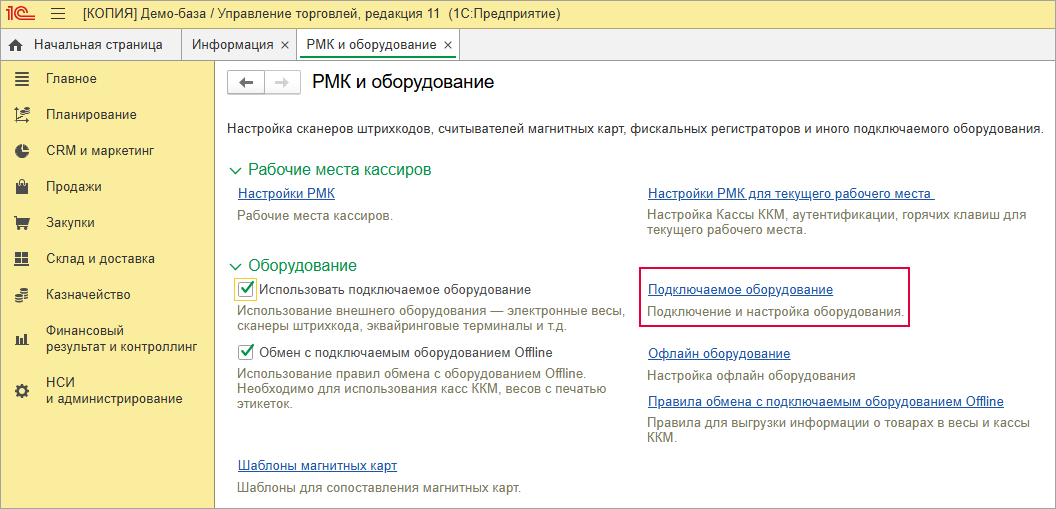
Task: Switch to the Информация tab
Action: (232, 45)
